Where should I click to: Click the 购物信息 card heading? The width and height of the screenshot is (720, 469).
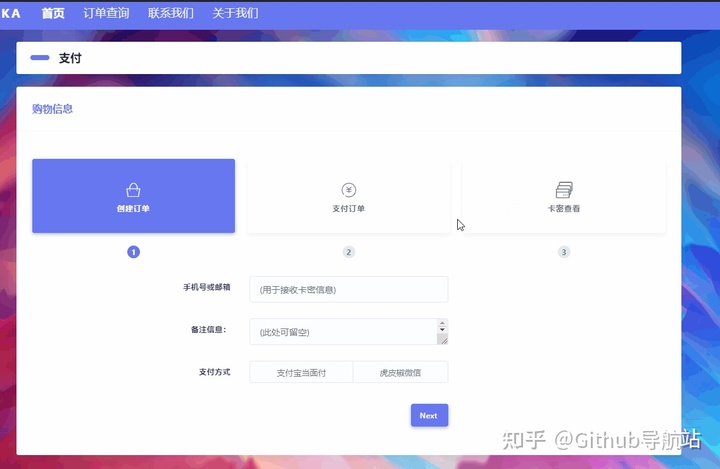(x=52, y=109)
